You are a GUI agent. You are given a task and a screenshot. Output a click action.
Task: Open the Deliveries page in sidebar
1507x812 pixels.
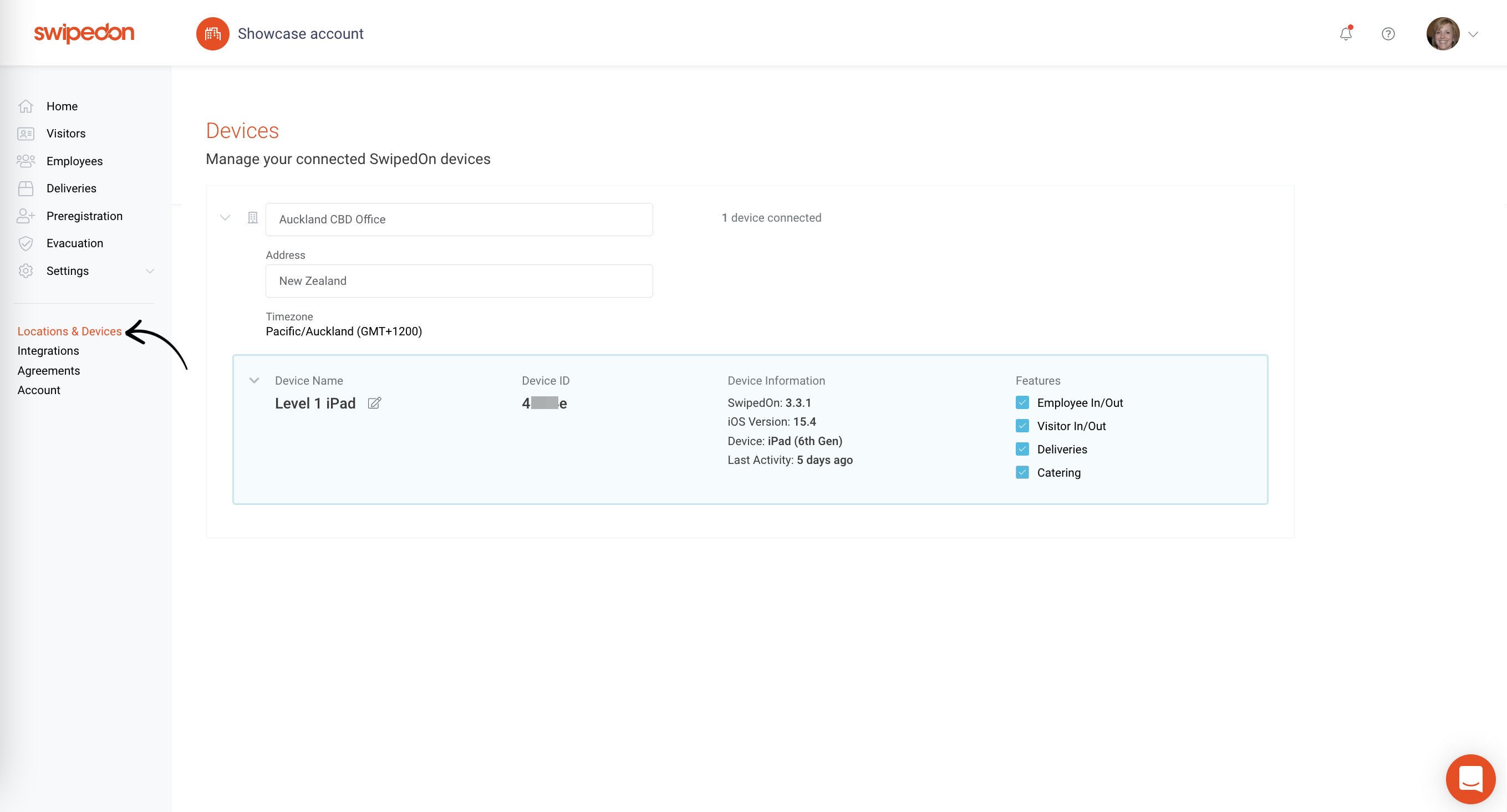[x=72, y=188]
